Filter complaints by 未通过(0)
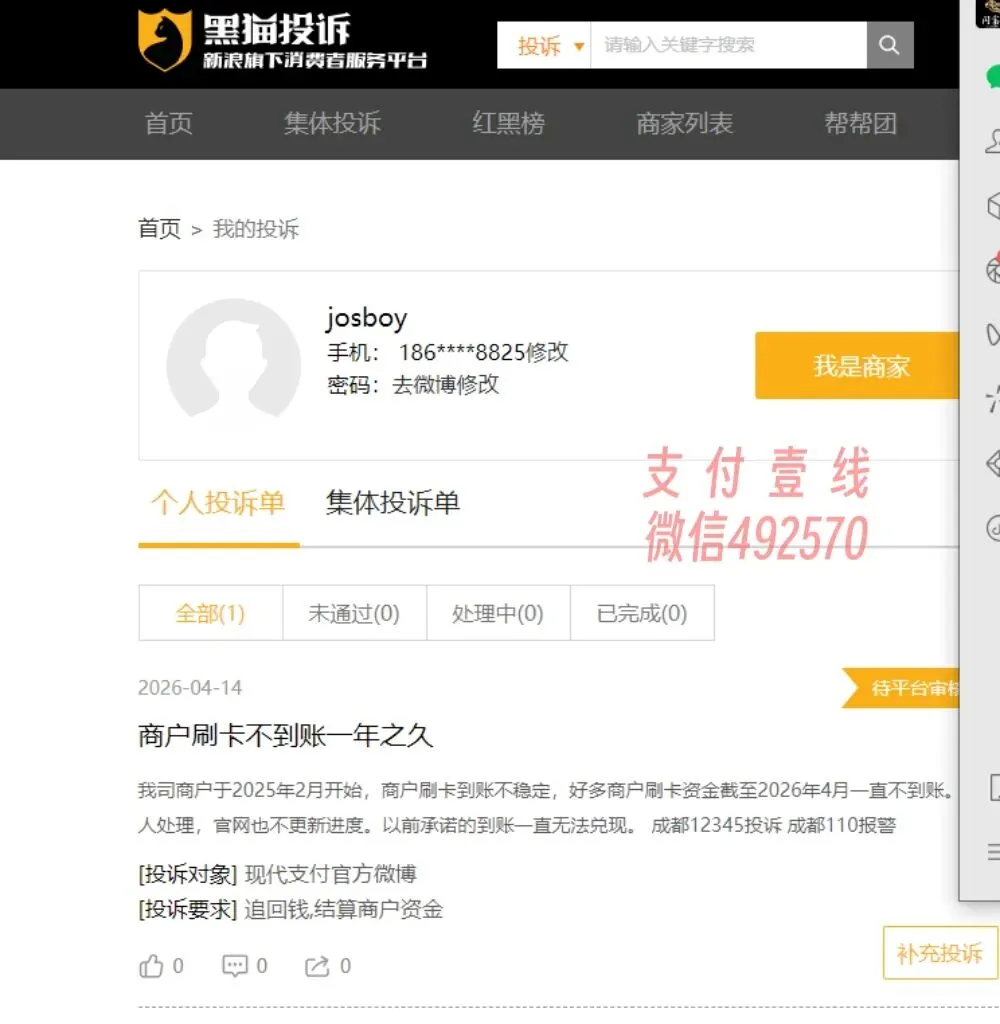This screenshot has height=1024, width=1000. point(355,613)
